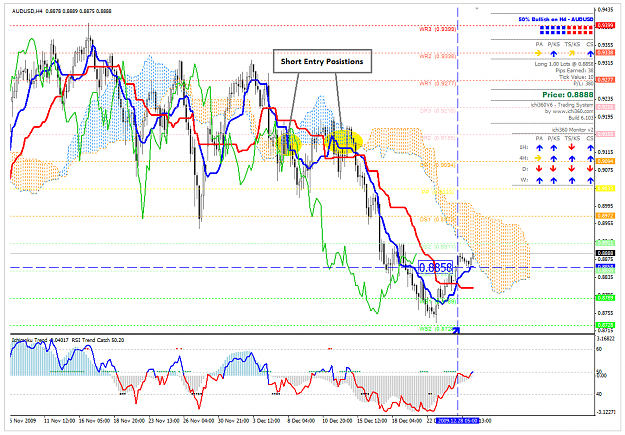Screen dimensions: 625x435
Task: Click the D row P/KS red down arrow
Action: [554, 169]
